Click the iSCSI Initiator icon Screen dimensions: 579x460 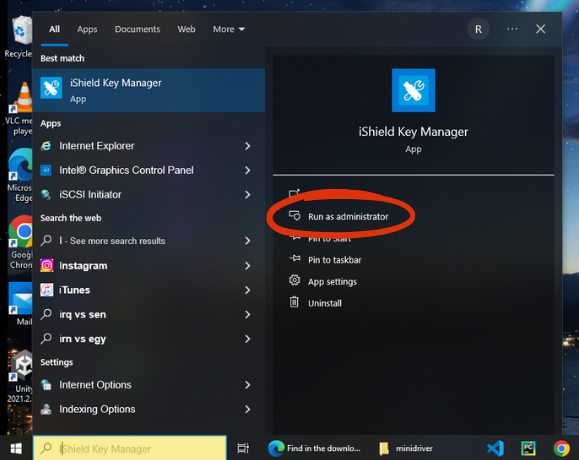(x=46, y=195)
